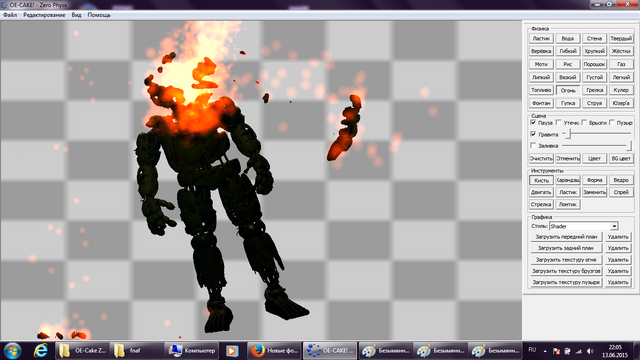The width and height of the screenshot is (640, 360).
Task: Select the Ведро bucket tool
Action: click(x=621, y=180)
